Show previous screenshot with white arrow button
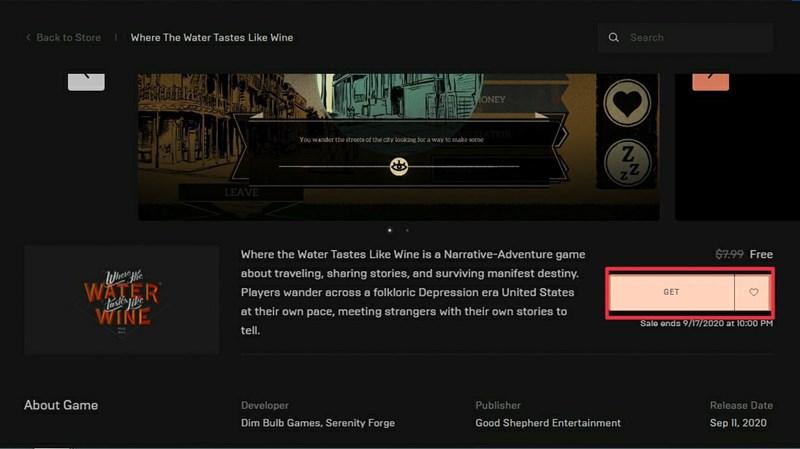 (86, 81)
